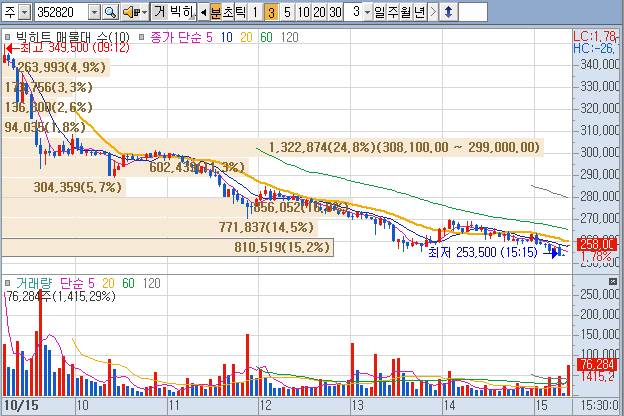Switch to the 월 monthly chart
This screenshot has height=416, width=624.
[x=406, y=13]
